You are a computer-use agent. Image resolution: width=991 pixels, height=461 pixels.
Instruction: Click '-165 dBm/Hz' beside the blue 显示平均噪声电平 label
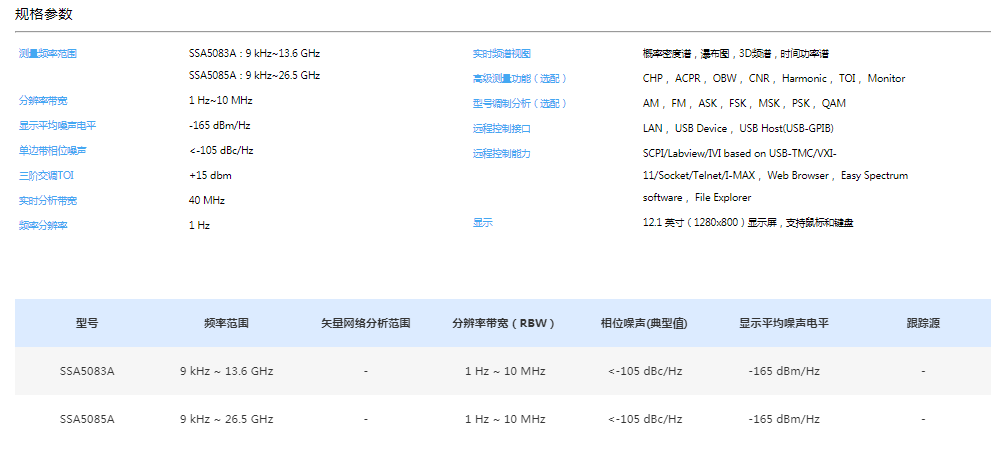pos(219,125)
